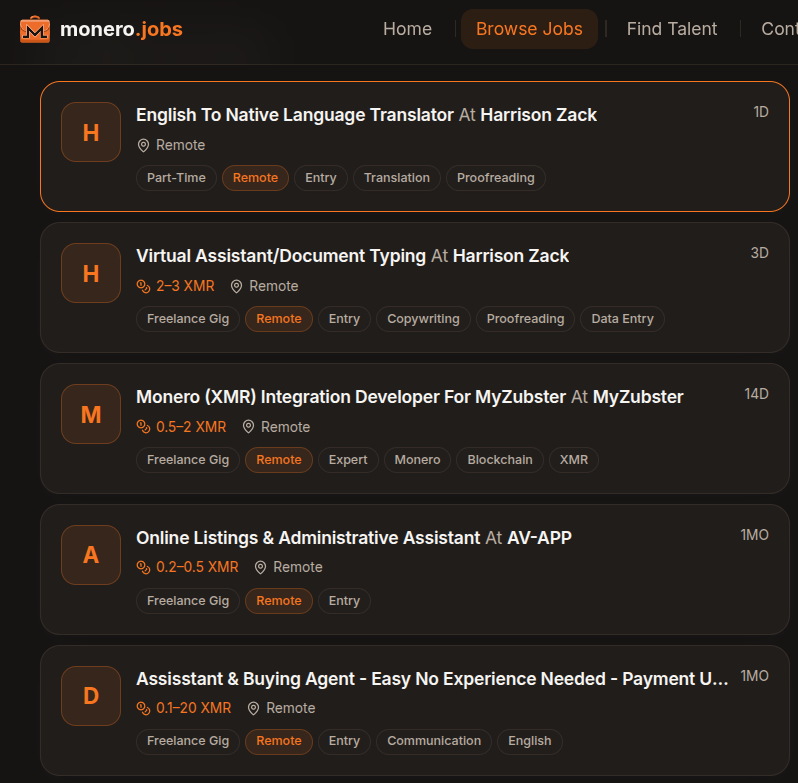The image size is (798, 783).
Task: Select the Blockchain tag
Action: click(500, 460)
